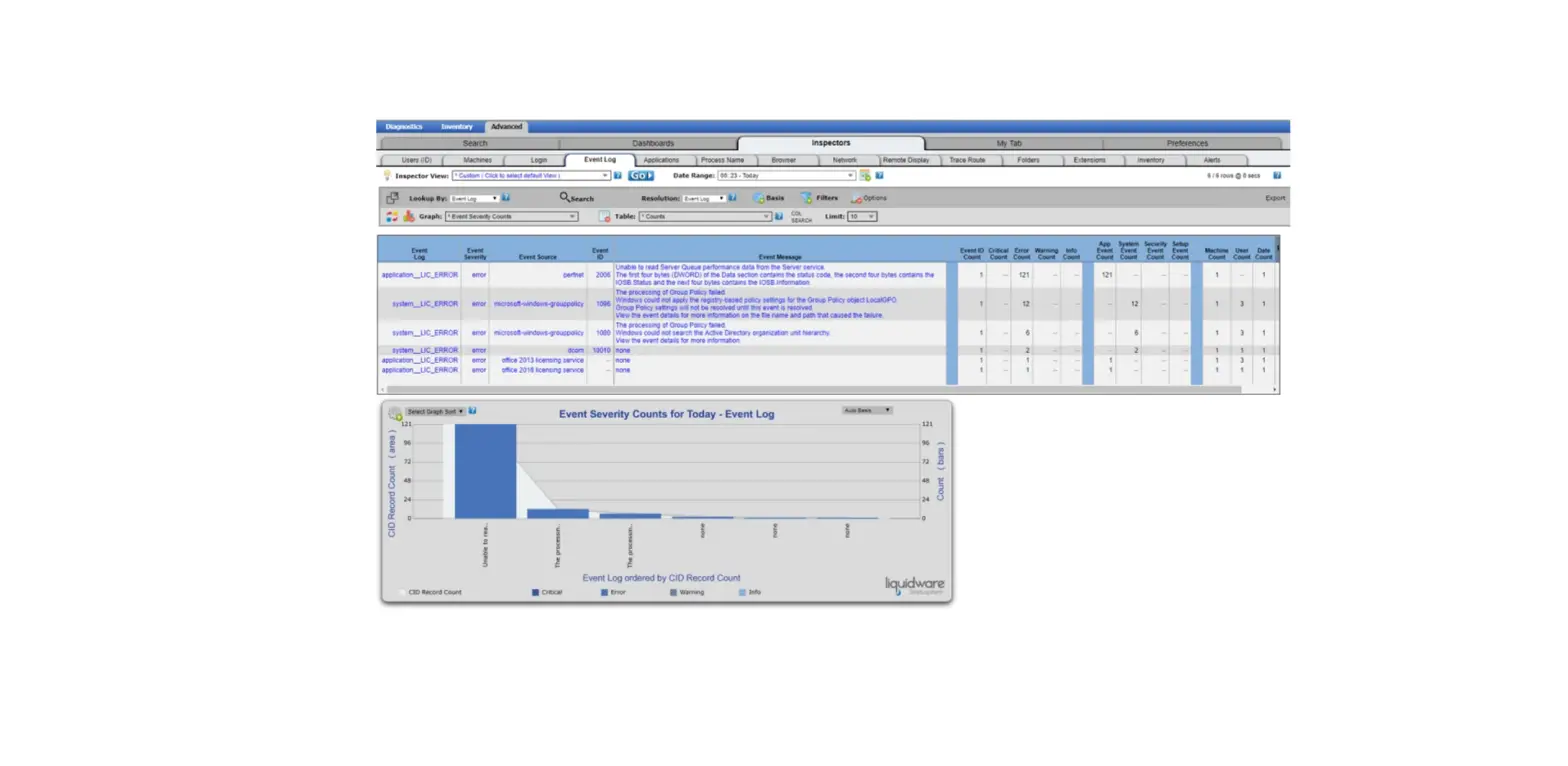Screen dimensions: 1568x766
Task: Select the Process Name inspector tab
Action: (722, 160)
